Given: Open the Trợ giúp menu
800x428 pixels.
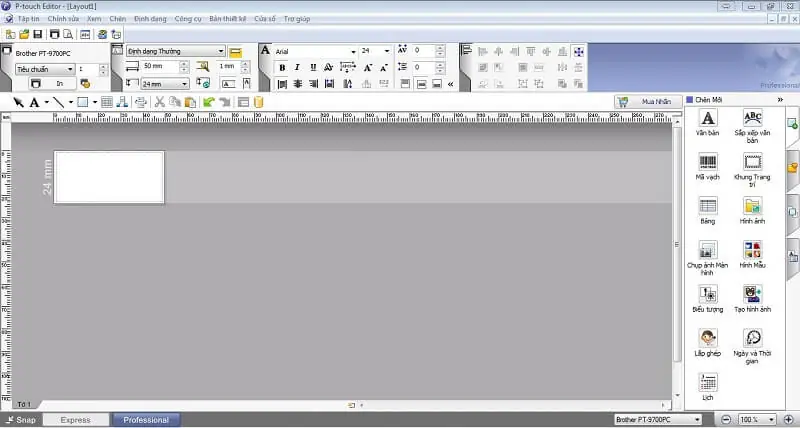Looking at the screenshot, I should coord(297,19).
